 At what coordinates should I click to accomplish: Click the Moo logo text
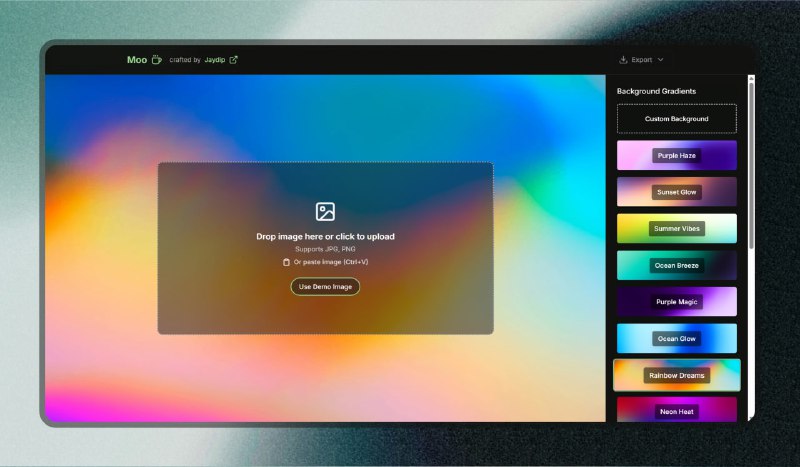click(137, 60)
